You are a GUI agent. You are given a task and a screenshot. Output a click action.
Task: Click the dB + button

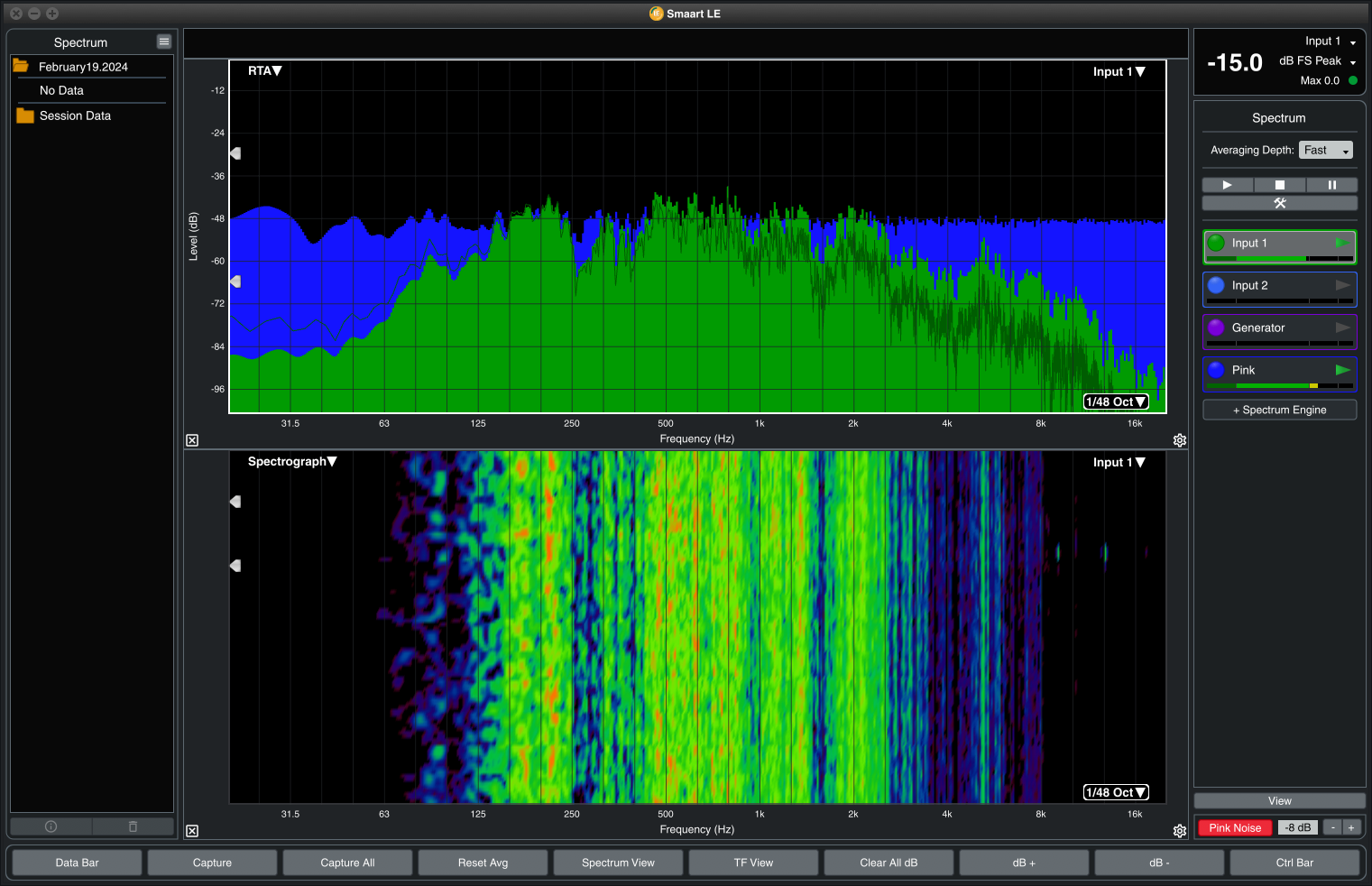(x=1024, y=863)
